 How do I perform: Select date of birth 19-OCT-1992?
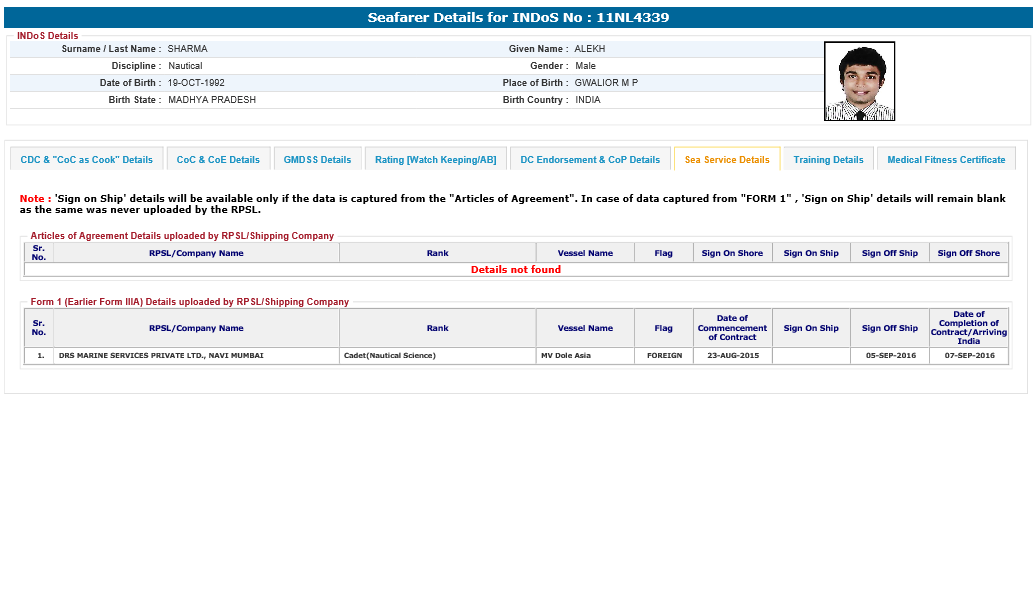point(196,83)
